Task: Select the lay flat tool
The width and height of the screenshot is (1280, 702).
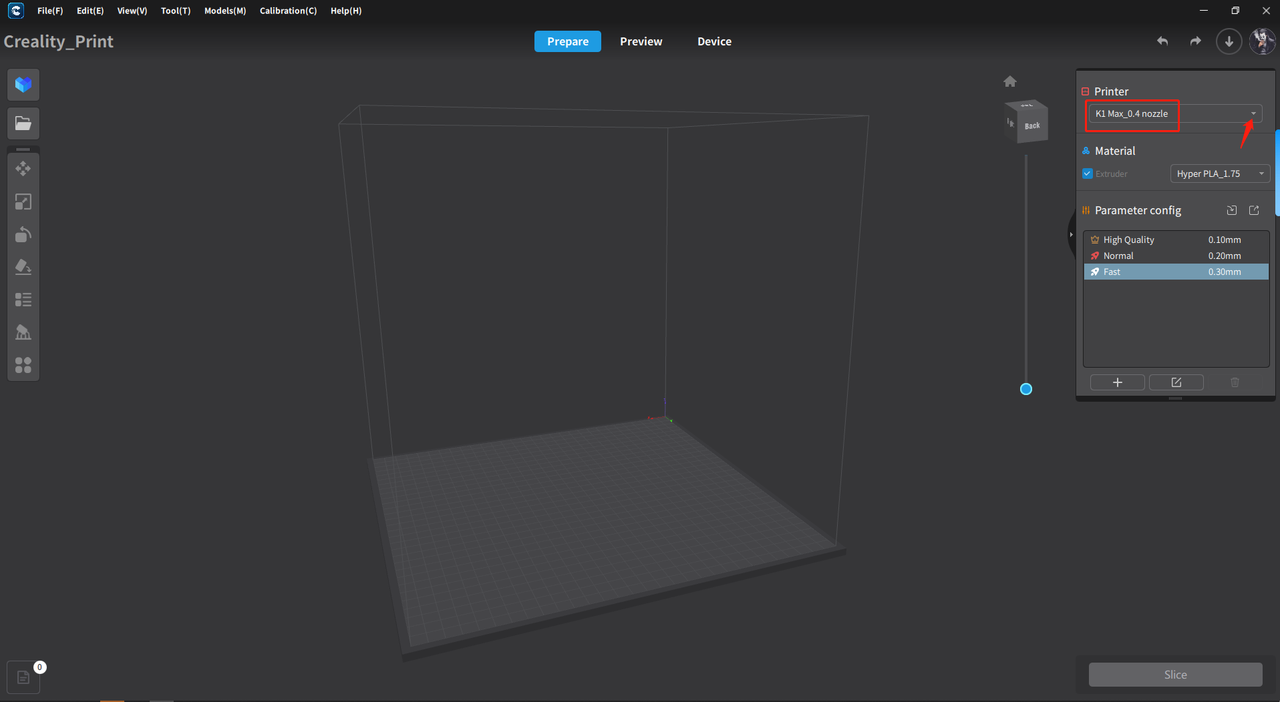Action: [x=23, y=267]
